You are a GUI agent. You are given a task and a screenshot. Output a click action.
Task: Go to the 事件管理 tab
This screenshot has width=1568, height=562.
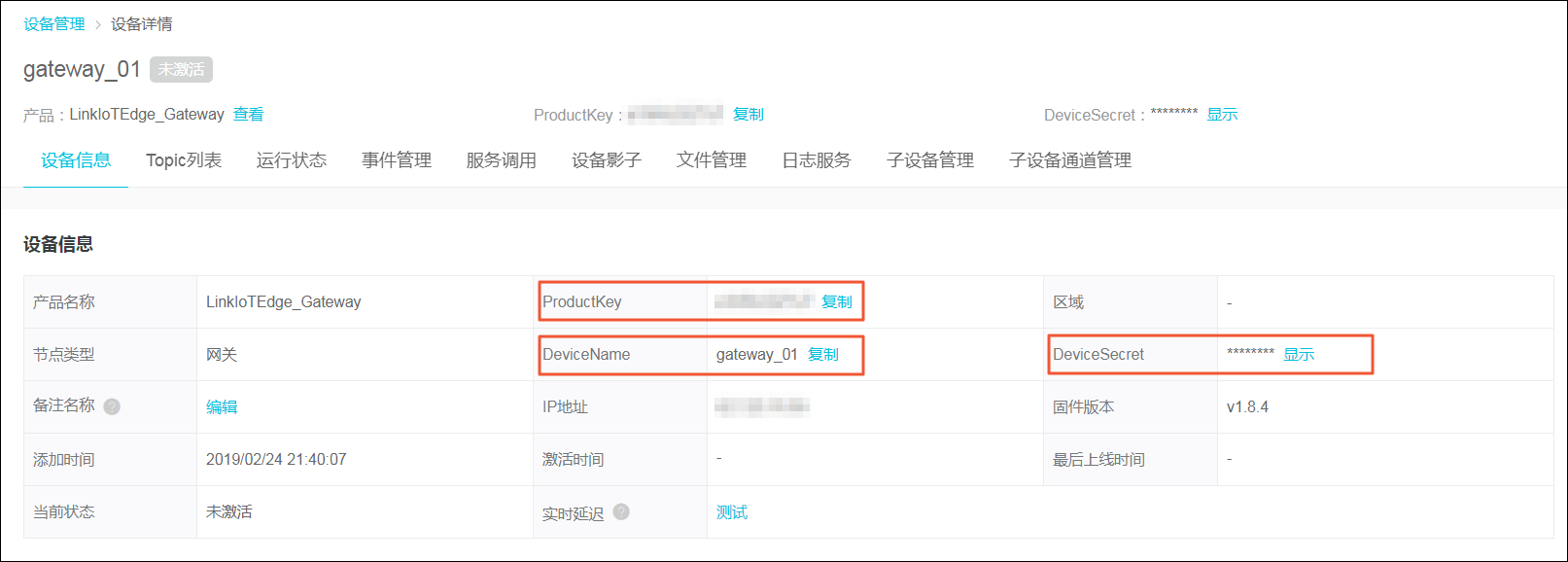coord(397,160)
